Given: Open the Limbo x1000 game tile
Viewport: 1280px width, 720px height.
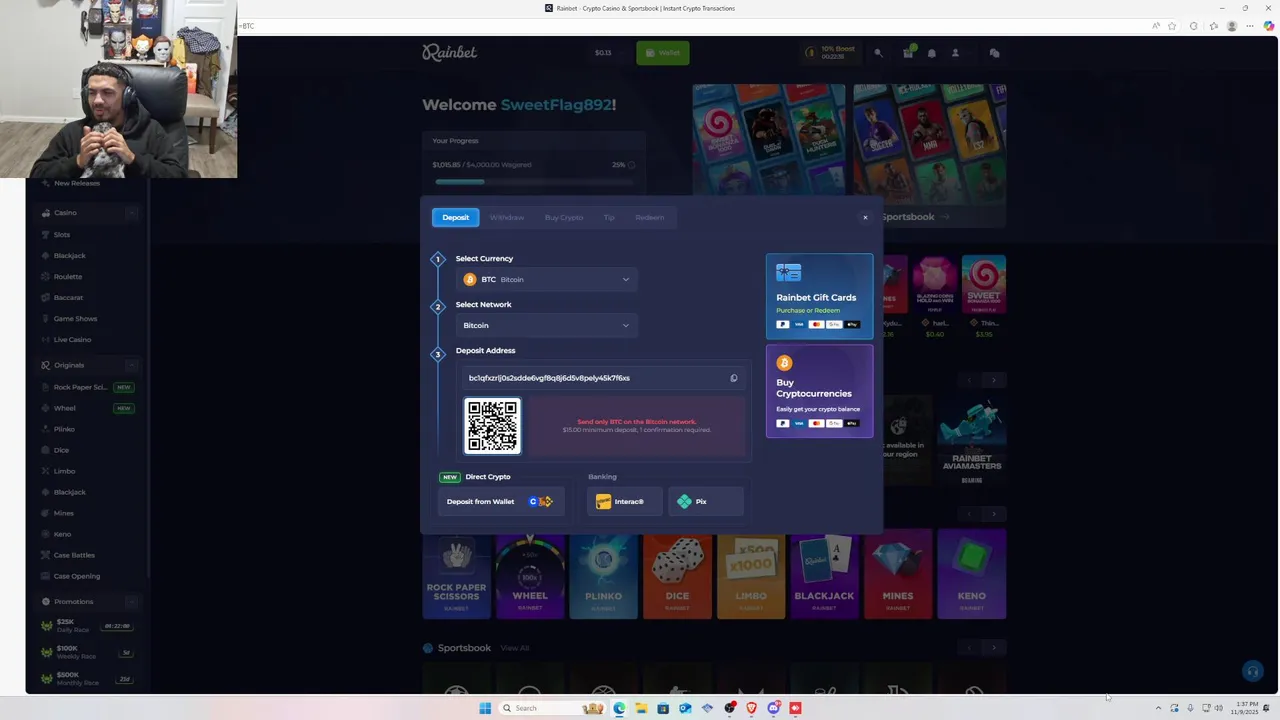Looking at the screenshot, I should point(751,577).
